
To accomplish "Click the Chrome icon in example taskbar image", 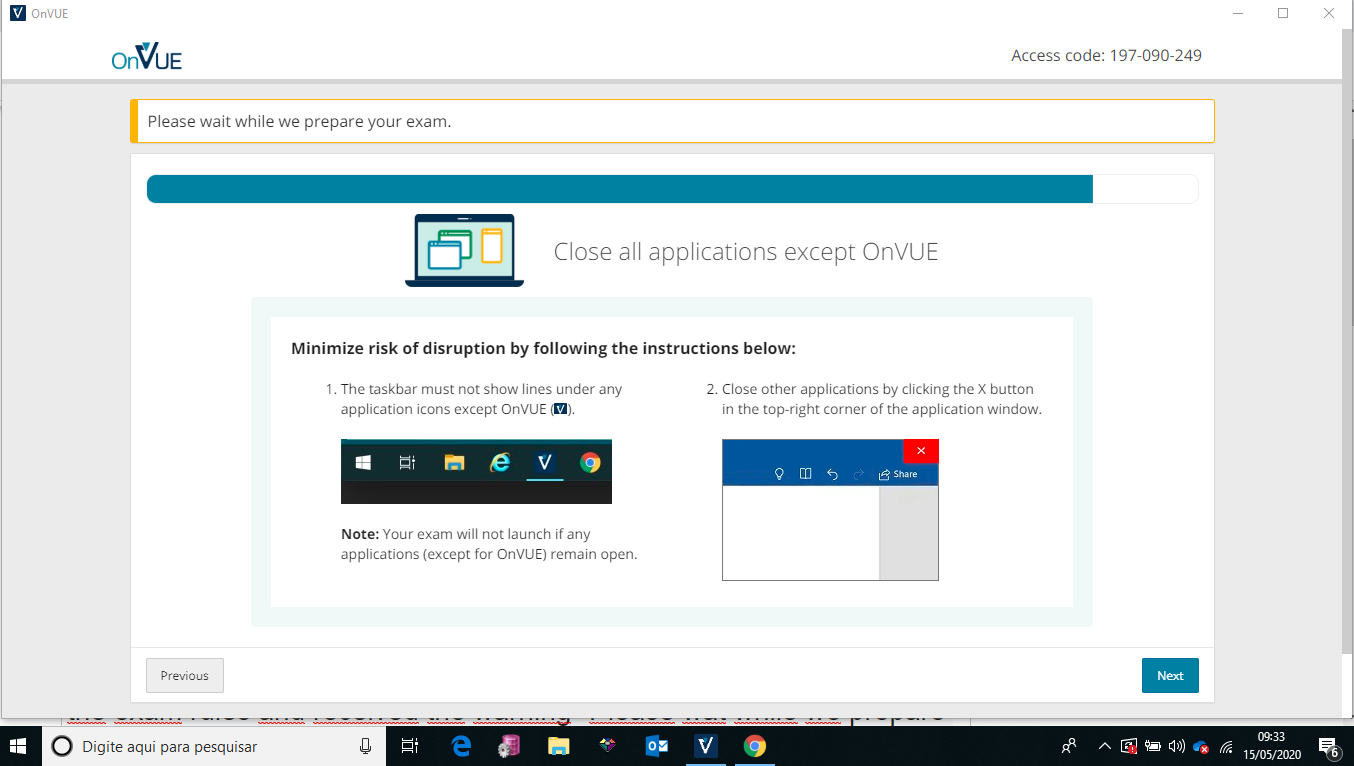I will pyautogui.click(x=590, y=462).
